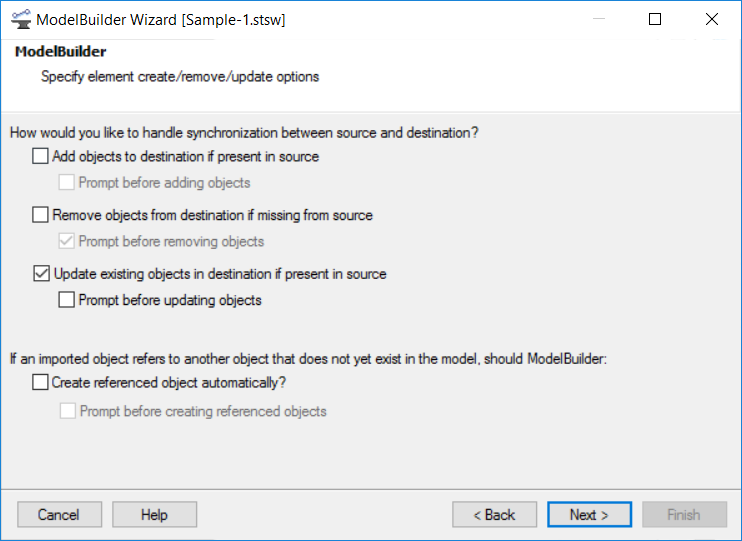Close the ModelBuilder Wizard dialog
Viewport: 742px width, 541px height.
(712, 19)
